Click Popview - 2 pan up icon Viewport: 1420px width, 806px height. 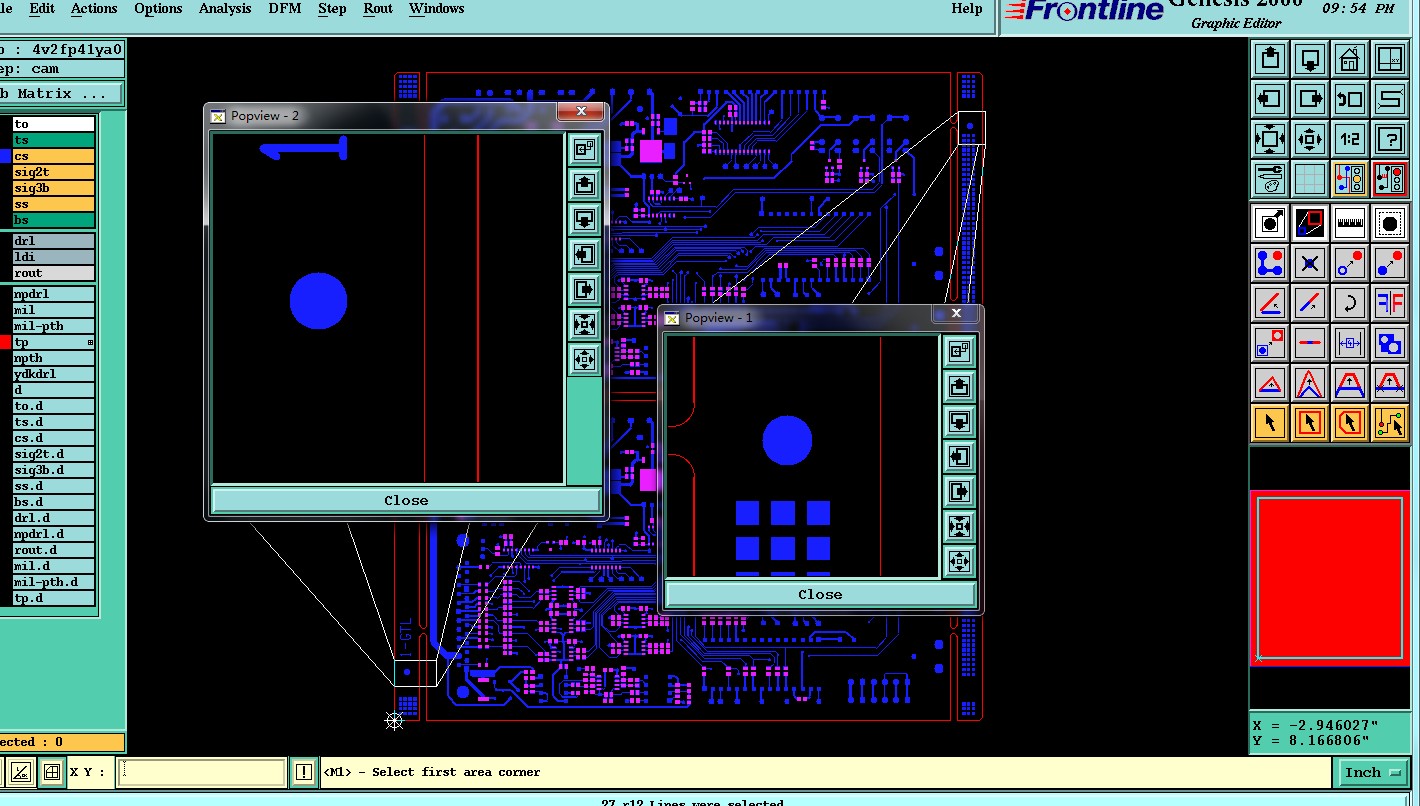point(585,185)
